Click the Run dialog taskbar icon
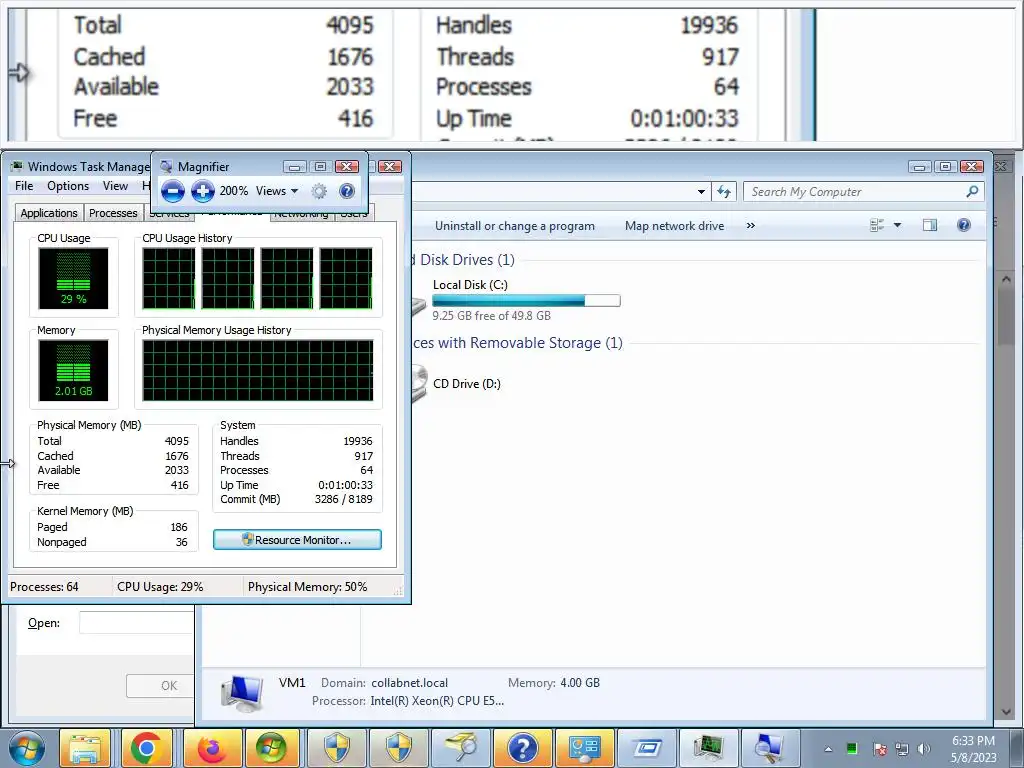 tap(647, 748)
